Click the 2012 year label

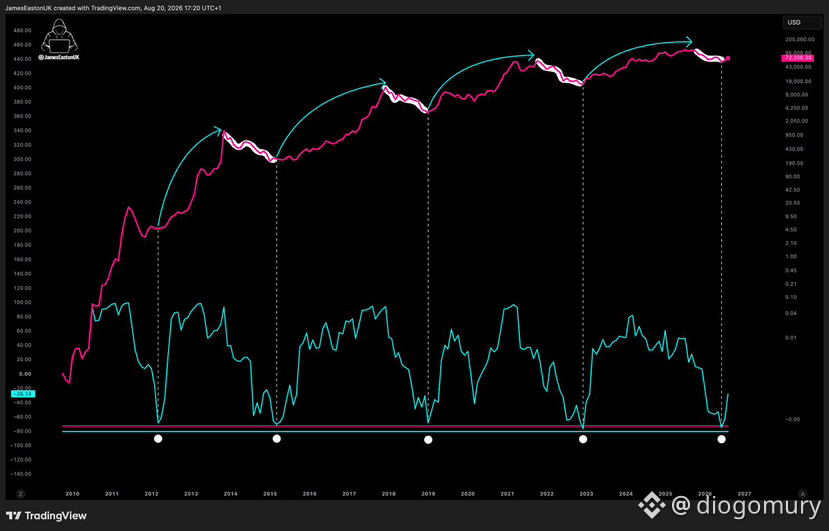[151, 494]
